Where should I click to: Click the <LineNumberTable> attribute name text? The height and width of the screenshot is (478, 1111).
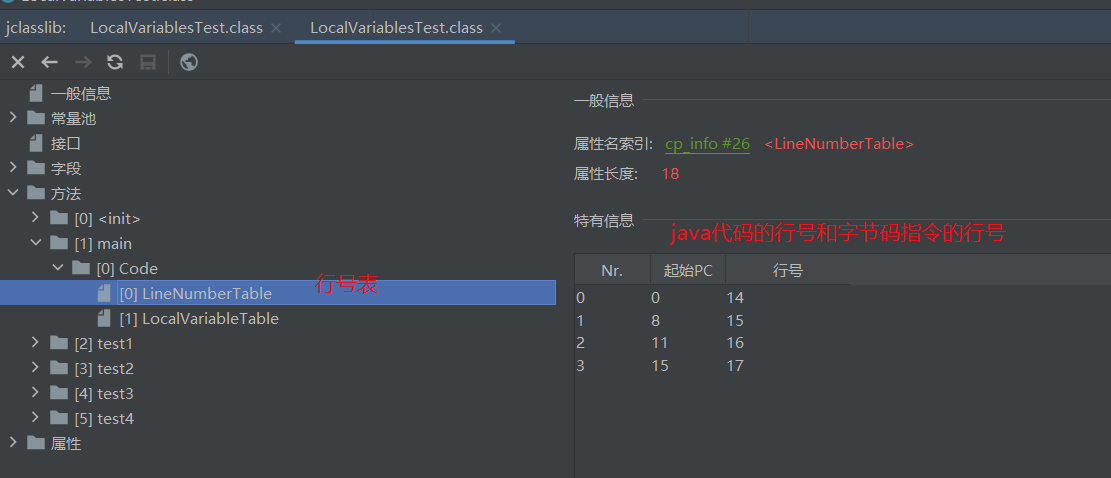coord(839,144)
